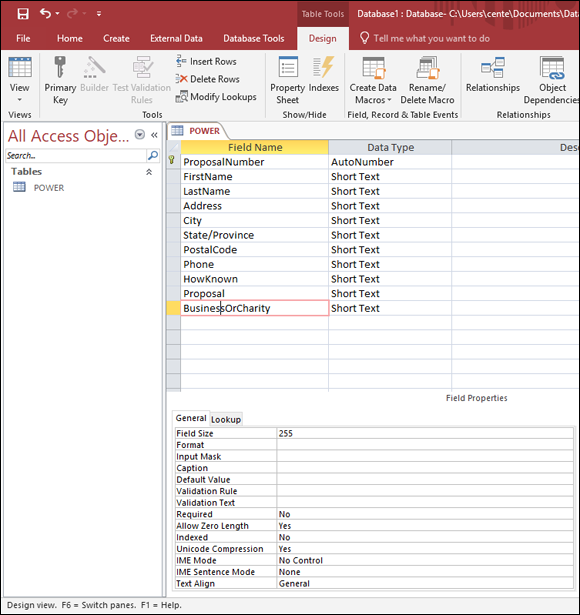Image resolution: width=580 pixels, height=615 pixels.
Task: Expand the Create Data Macros dropdown arrow
Action: pyautogui.click(x=389, y=100)
